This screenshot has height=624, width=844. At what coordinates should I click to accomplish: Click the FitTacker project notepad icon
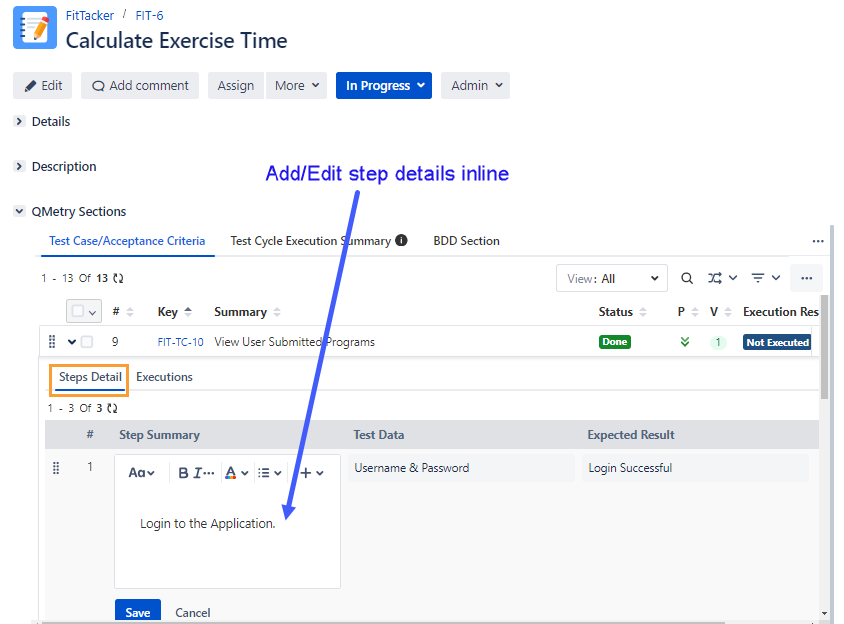pos(35,28)
